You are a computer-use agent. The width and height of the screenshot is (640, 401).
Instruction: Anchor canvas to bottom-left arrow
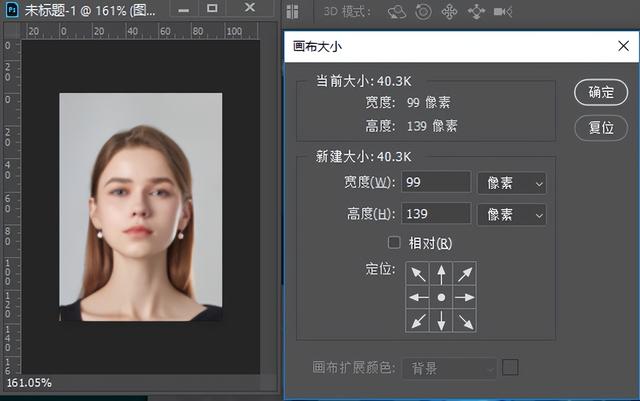(x=418, y=321)
